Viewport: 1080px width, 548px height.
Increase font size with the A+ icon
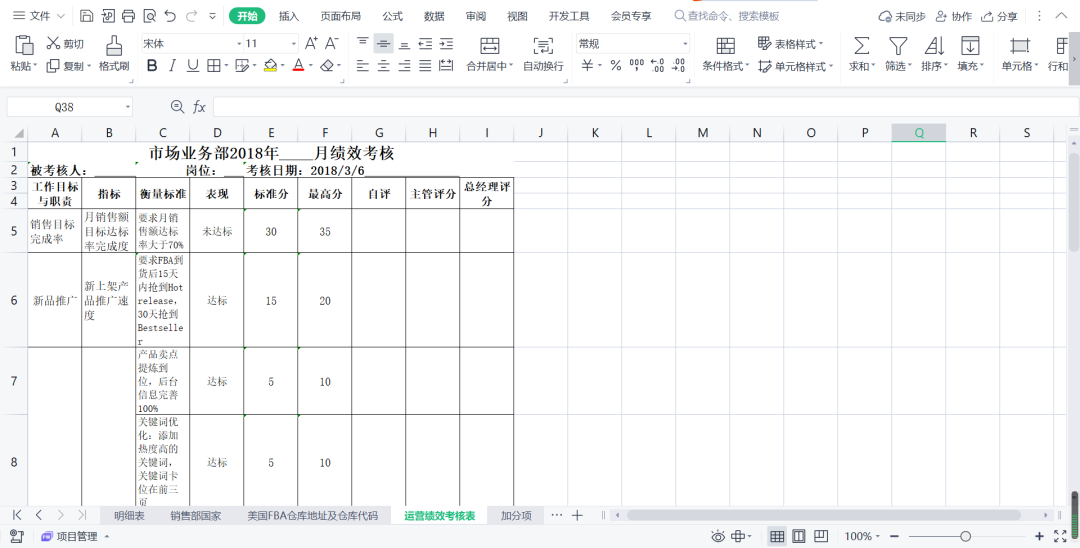tap(311, 43)
